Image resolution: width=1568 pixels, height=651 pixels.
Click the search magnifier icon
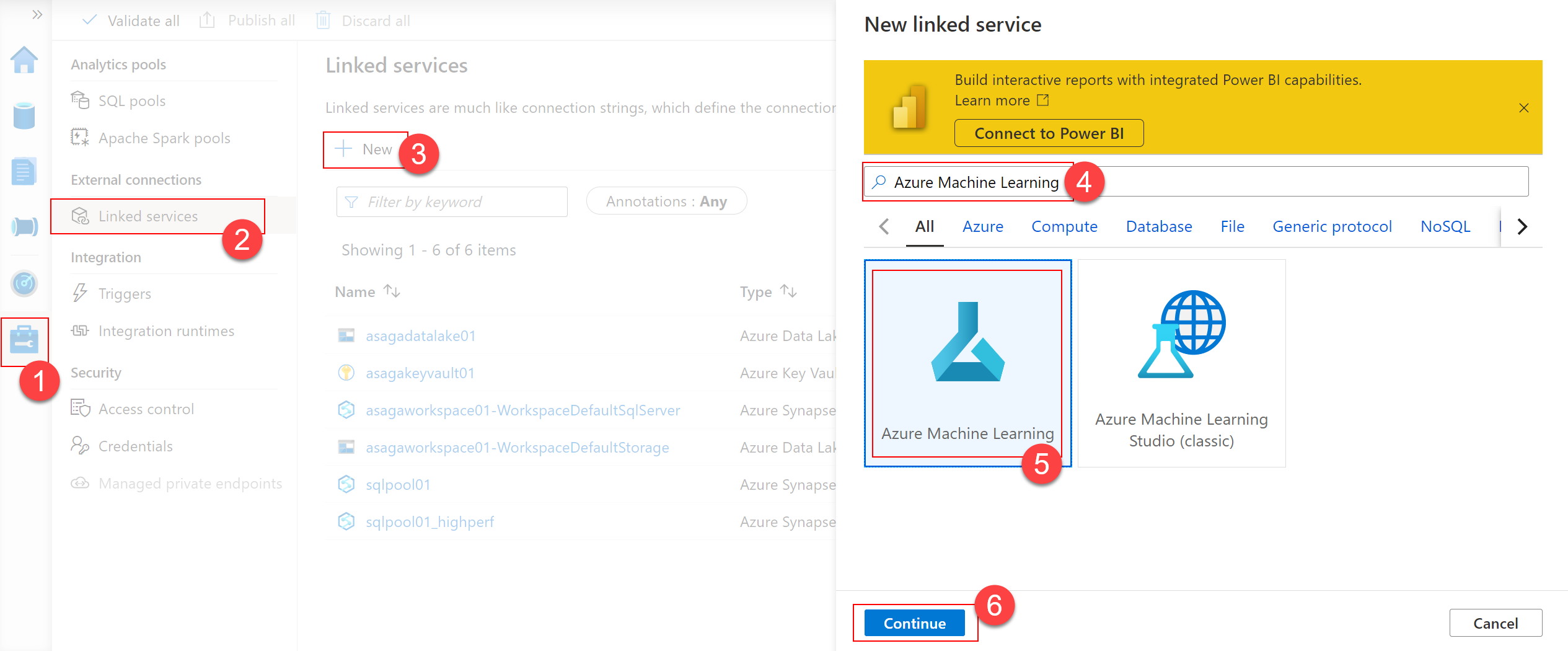[x=879, y=182]
